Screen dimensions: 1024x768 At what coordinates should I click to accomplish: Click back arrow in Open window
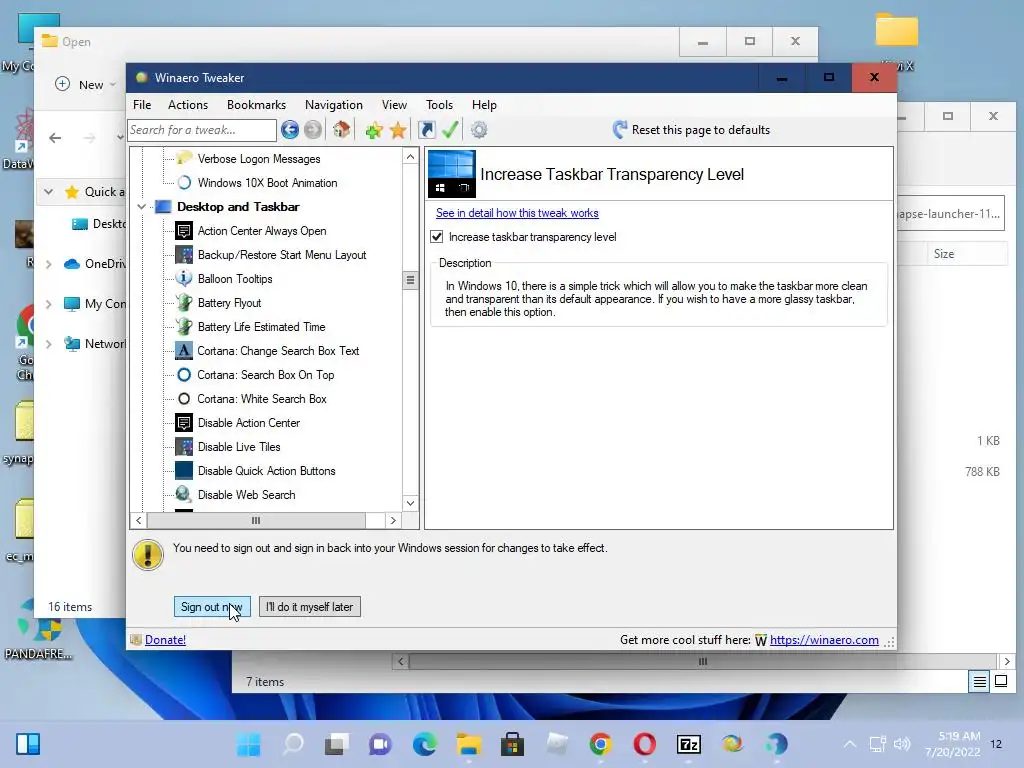[56, 138]
